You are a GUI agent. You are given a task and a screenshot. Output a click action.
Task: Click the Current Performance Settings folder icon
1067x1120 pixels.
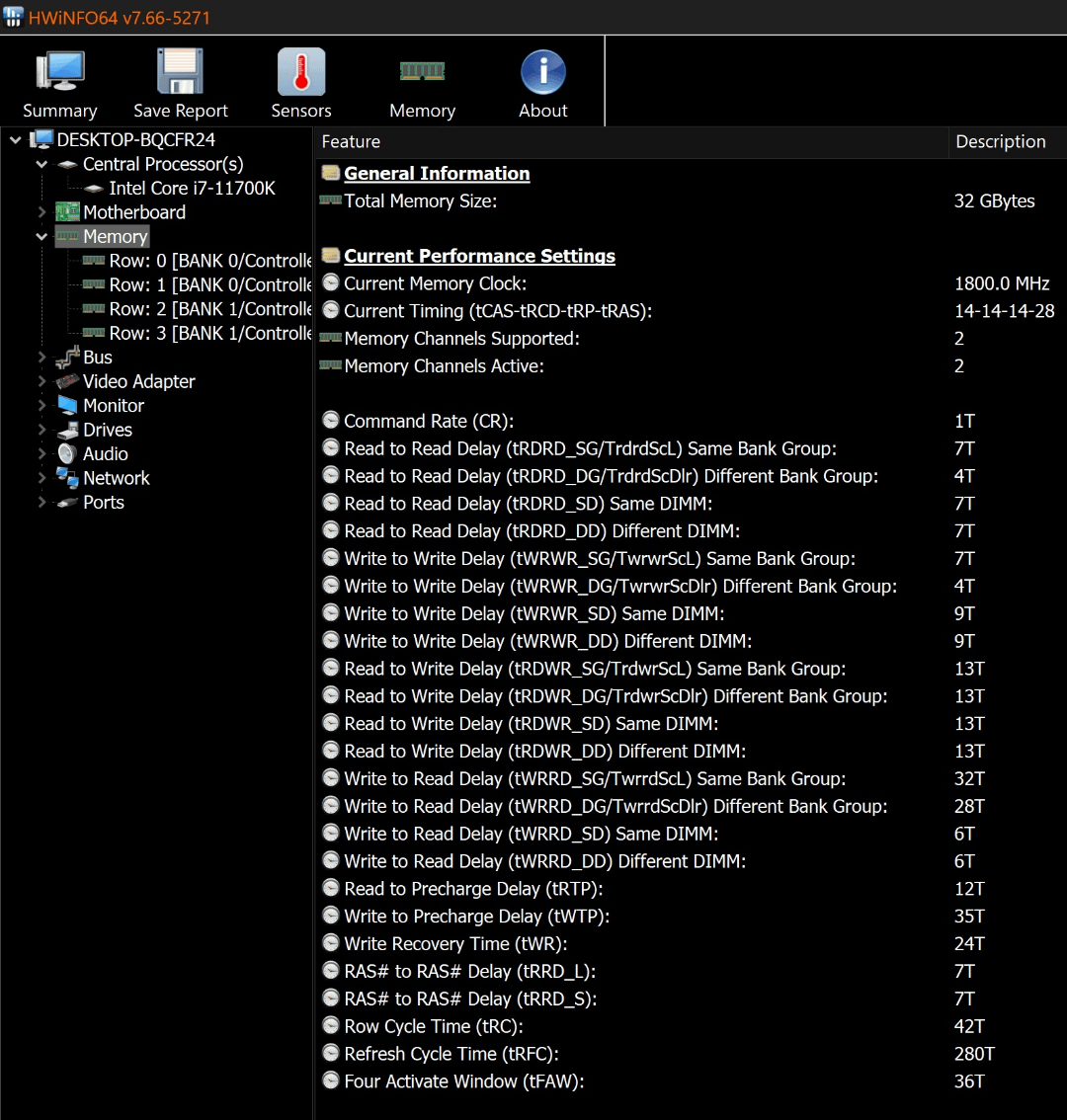[330, 255]
